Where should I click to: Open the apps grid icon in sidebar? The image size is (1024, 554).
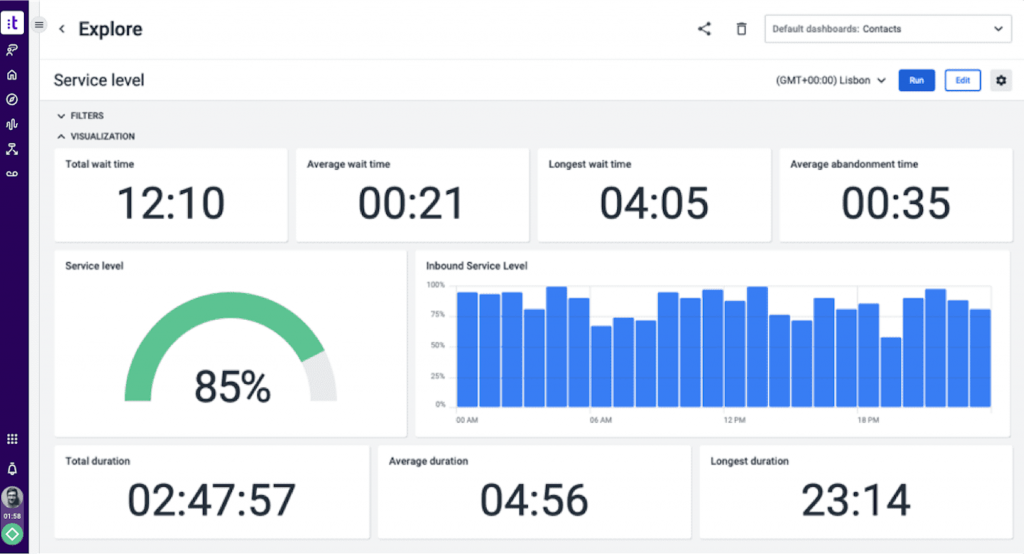[x=12, y=439]
